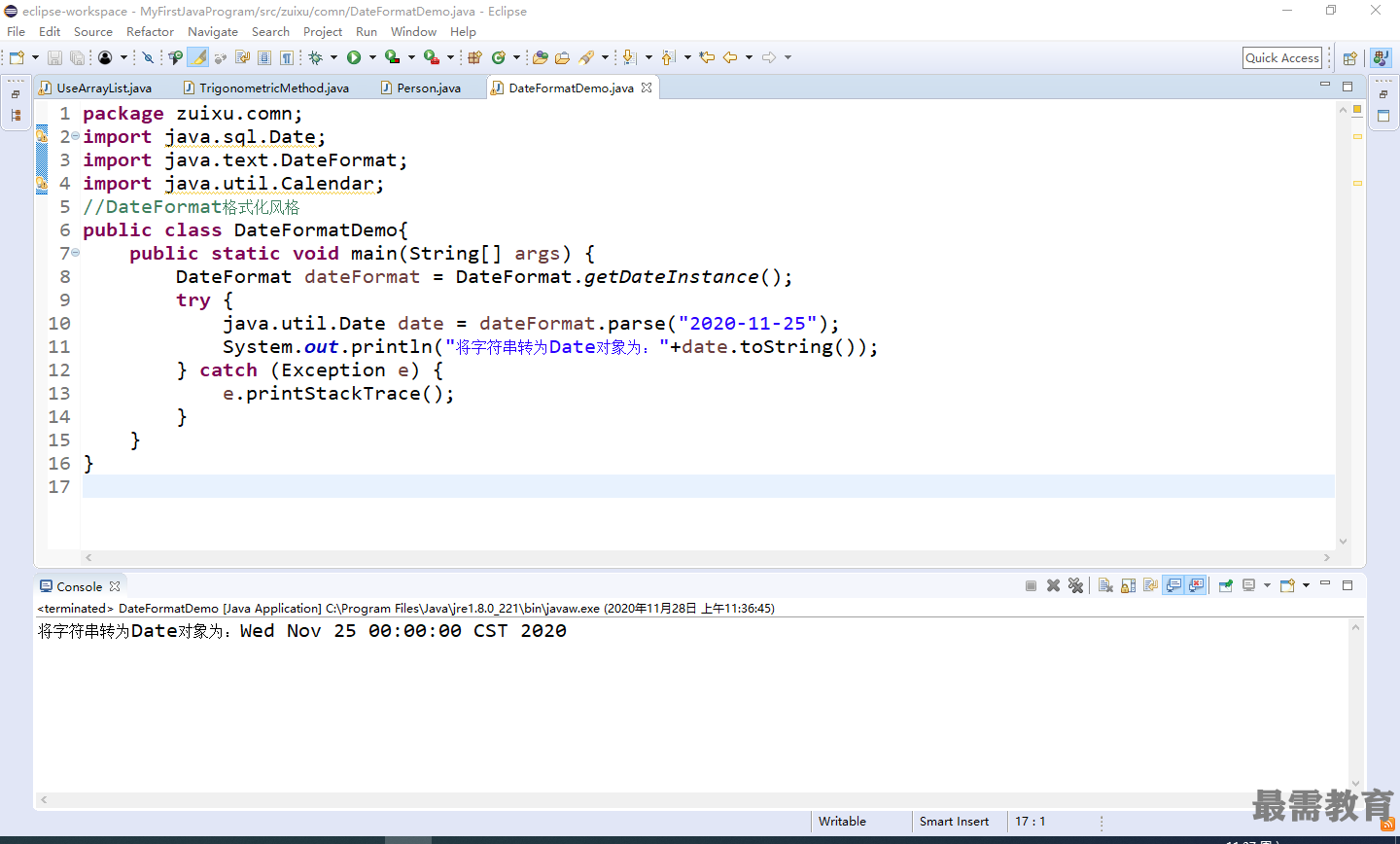Toggle Block Selection Mode icon
The image size is (1400, 844).
click(x=264, y=57)
